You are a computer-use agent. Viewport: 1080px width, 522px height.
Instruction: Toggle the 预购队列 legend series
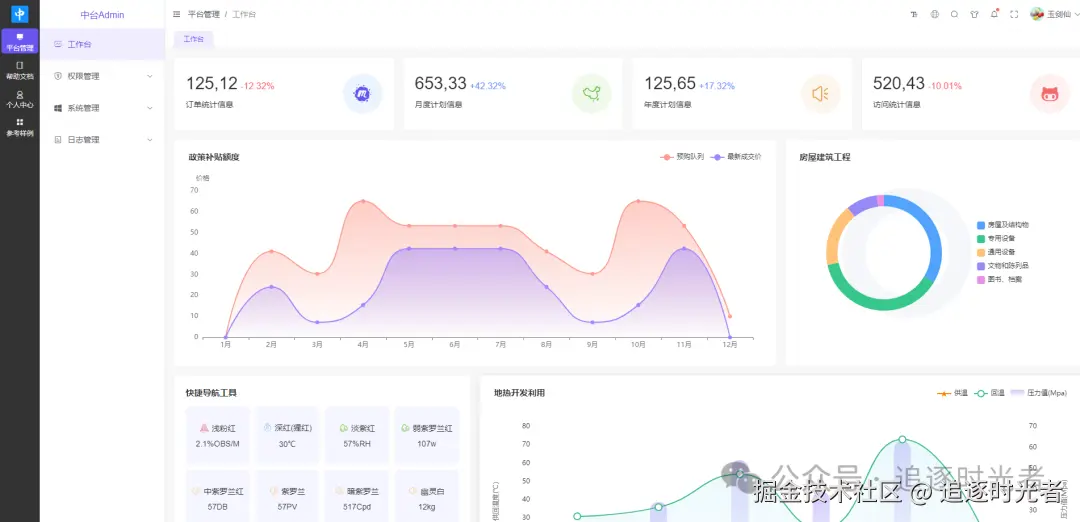point(682,157)
